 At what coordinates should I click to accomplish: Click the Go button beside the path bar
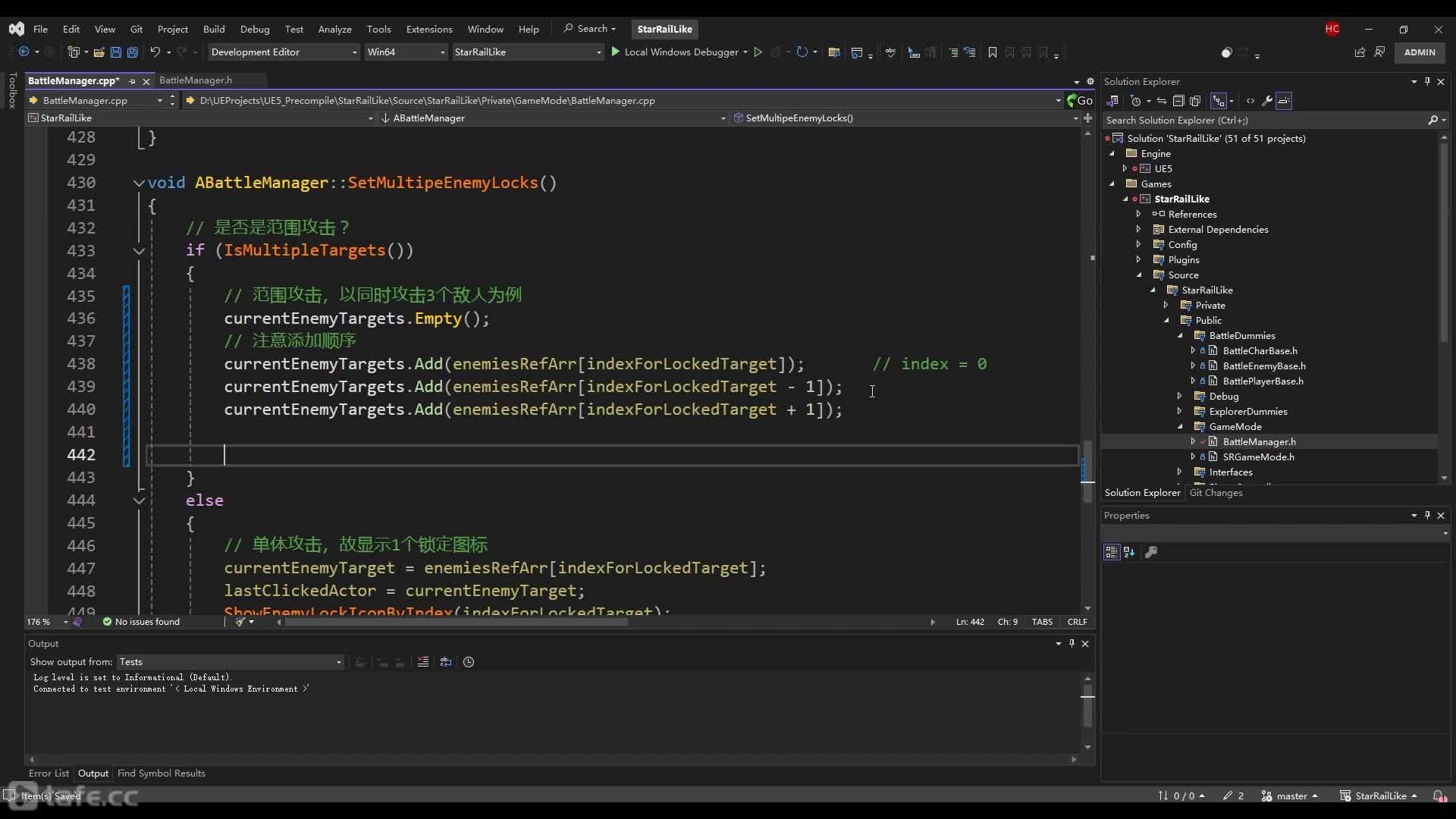pos(1080,100)
